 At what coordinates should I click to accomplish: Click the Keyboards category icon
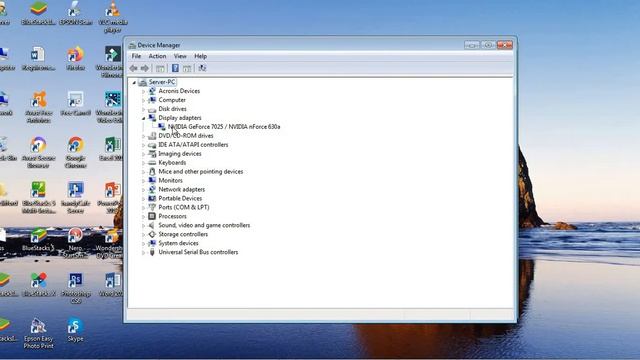[152, 163]
